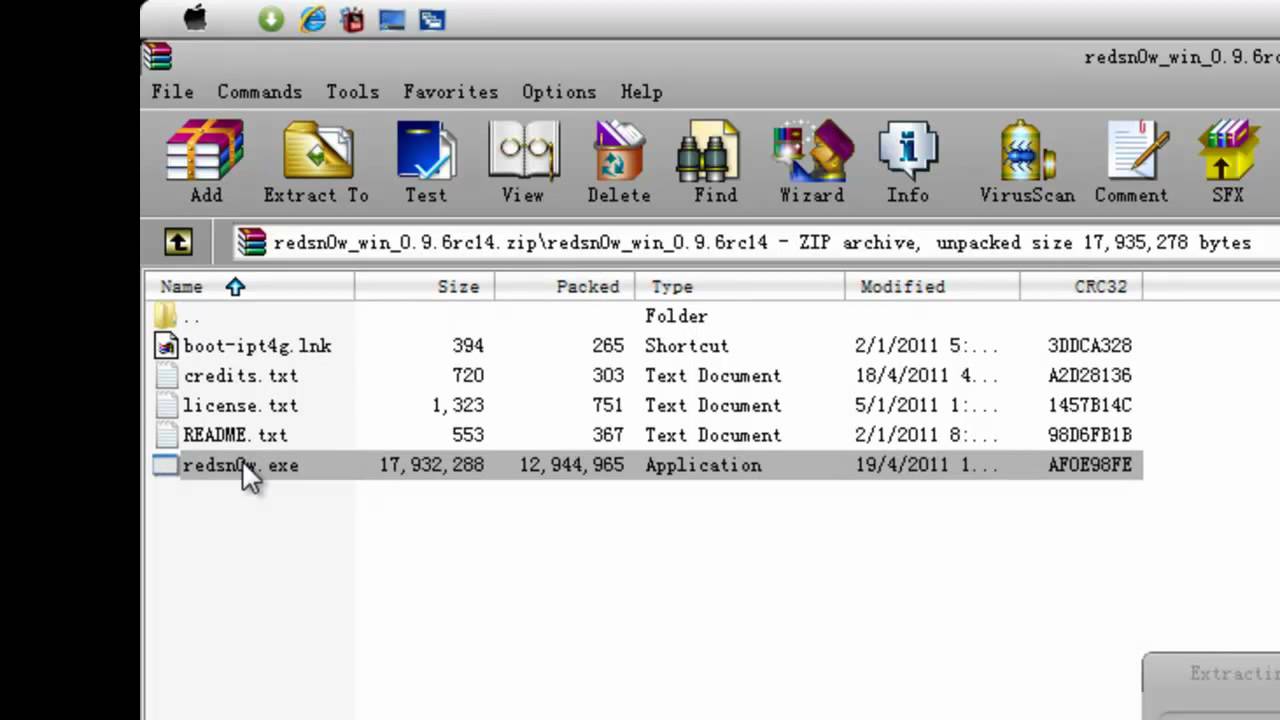Click the red media app icon in top bar
This screenshot has width=1280, height=720.
[353, 19]
